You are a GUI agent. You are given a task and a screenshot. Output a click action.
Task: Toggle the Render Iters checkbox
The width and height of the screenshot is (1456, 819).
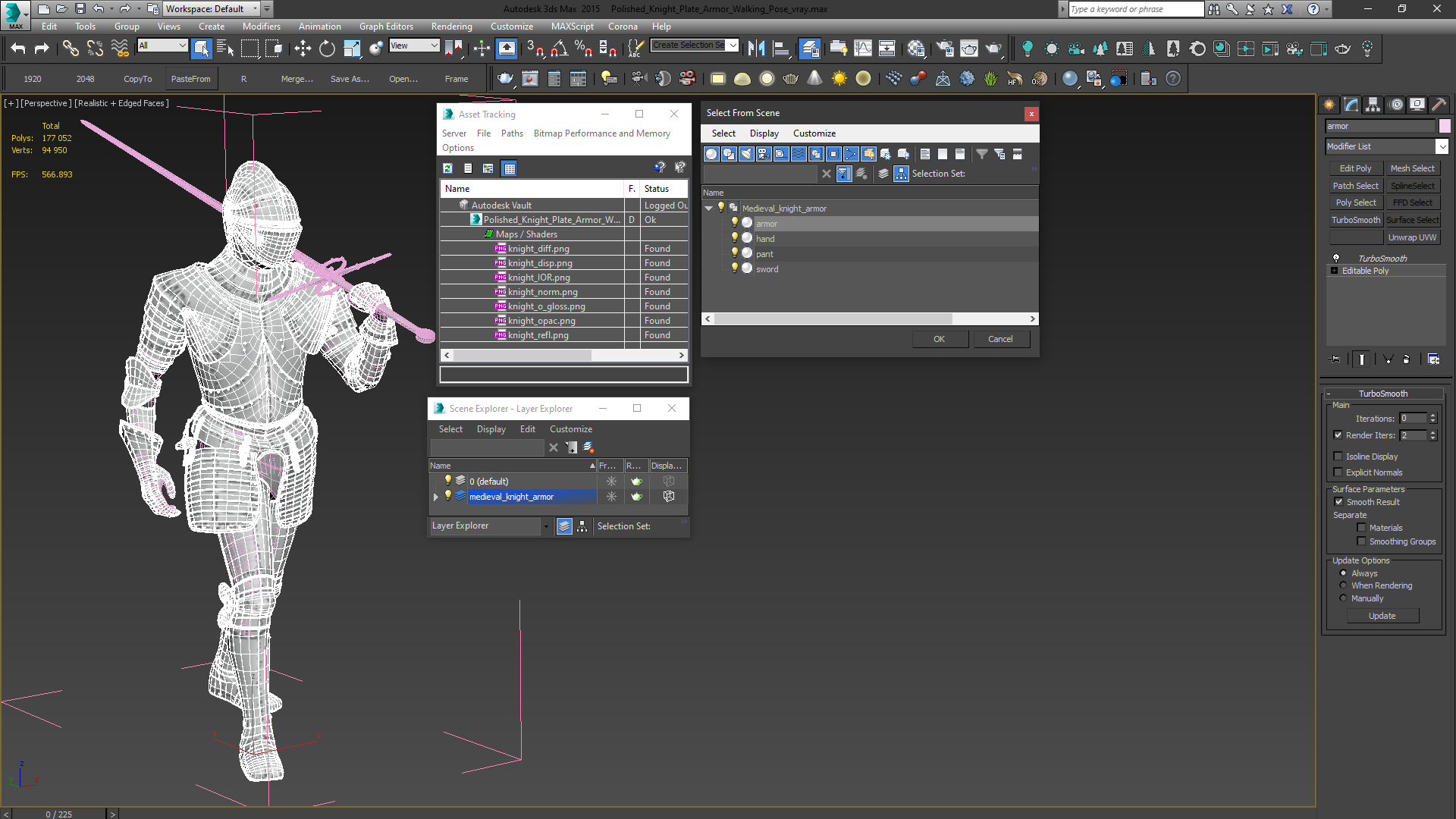click(1338, 435)
